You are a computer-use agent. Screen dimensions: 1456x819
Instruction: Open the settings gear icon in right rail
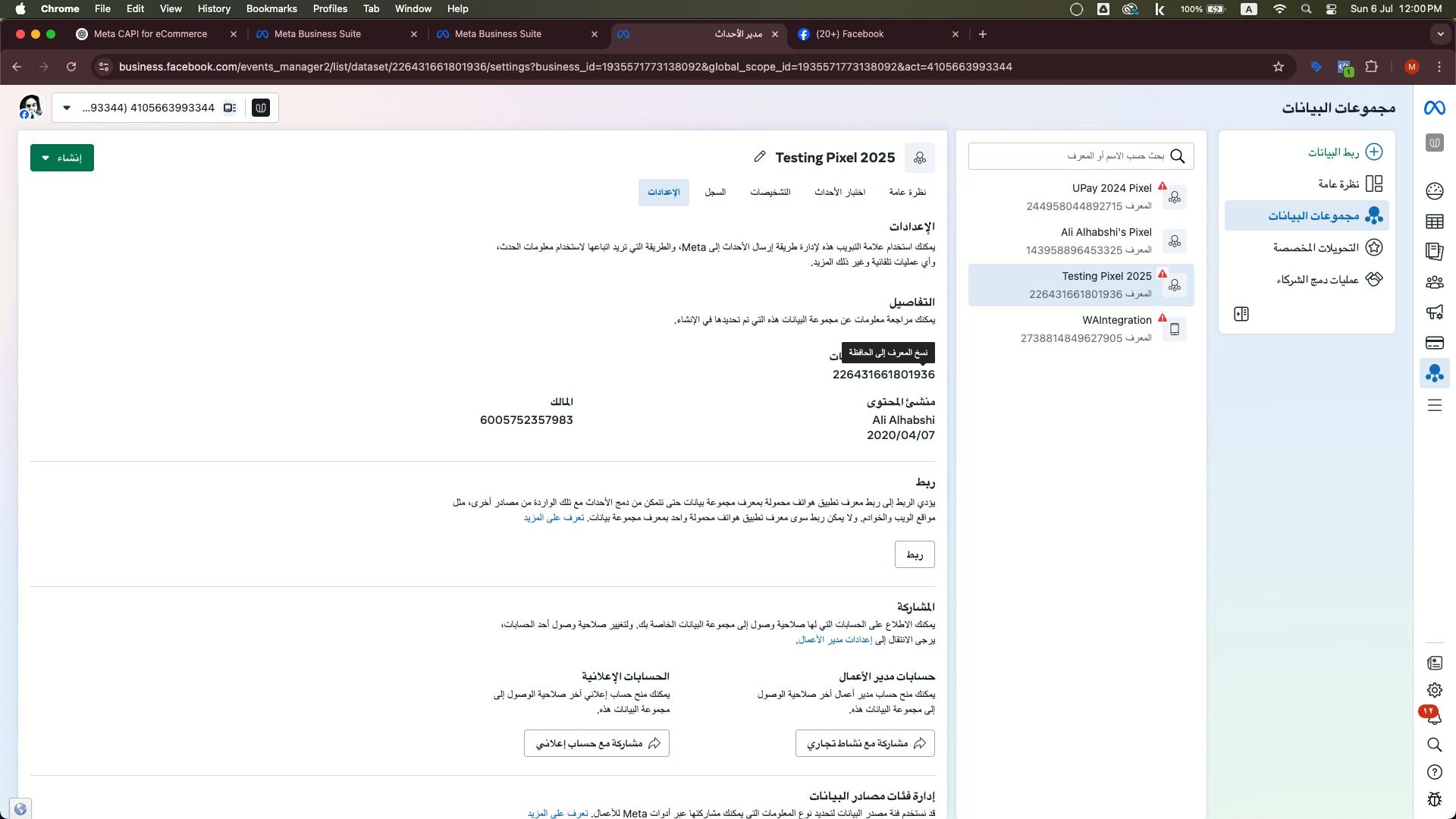pyautogui.click(x=1434, y=690)
